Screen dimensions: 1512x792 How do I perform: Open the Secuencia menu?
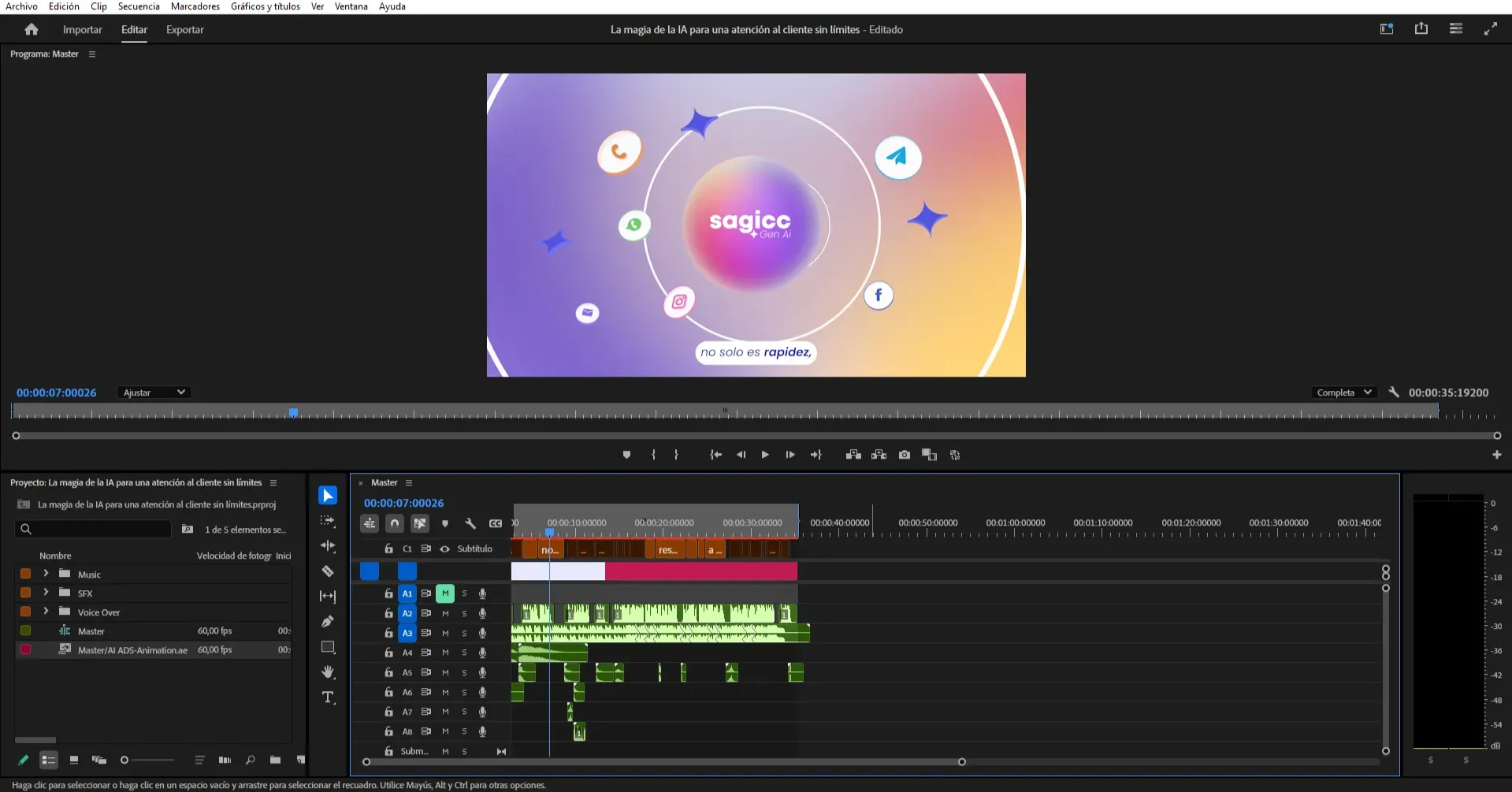pos(139,6)
